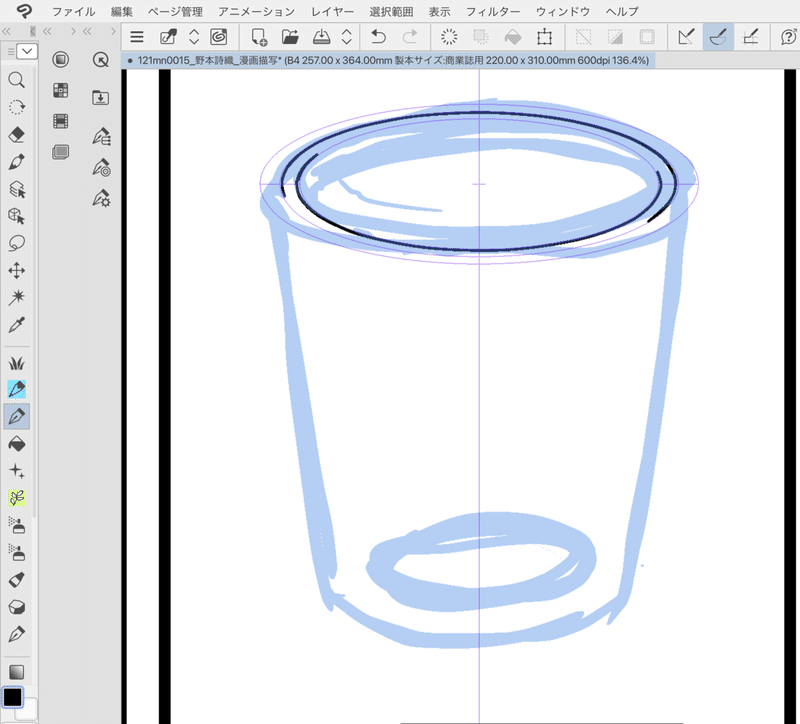Image resolution: width=800 pixels, height=724 pixels.
Task: Open the hamburger command bar menu
Action: (x=137, y=37)
